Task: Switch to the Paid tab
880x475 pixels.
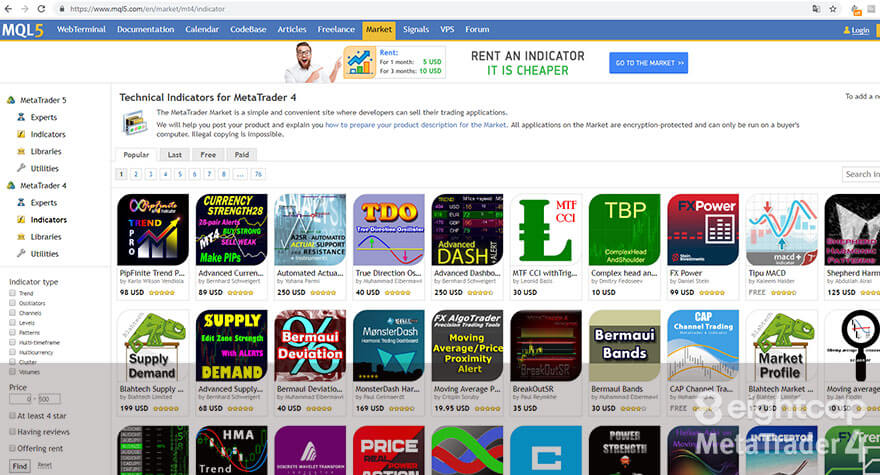Action: (242, 154)
